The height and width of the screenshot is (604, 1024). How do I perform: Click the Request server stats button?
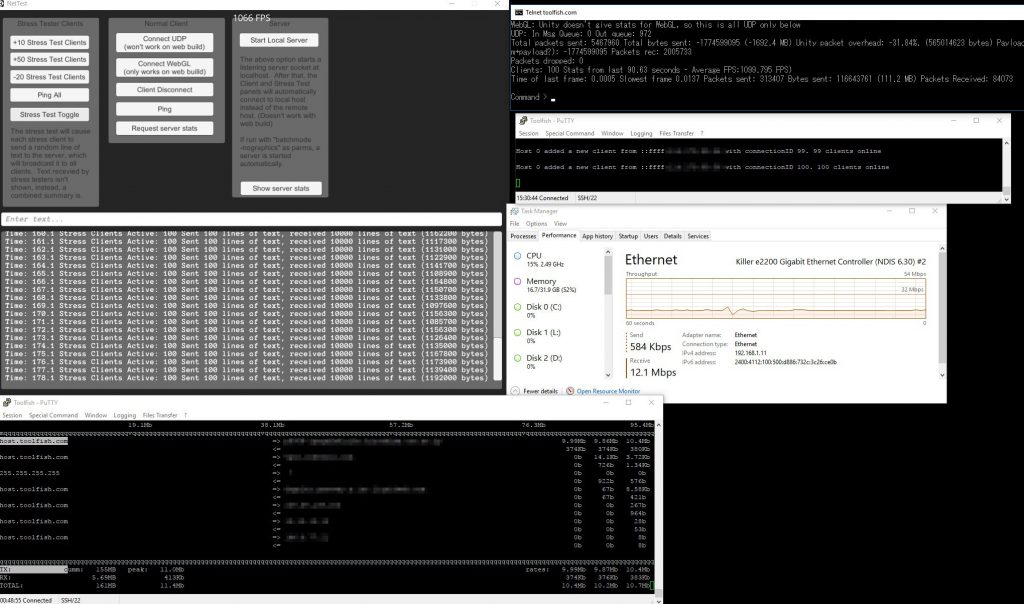pyautogui.click(x=165, y=129)
